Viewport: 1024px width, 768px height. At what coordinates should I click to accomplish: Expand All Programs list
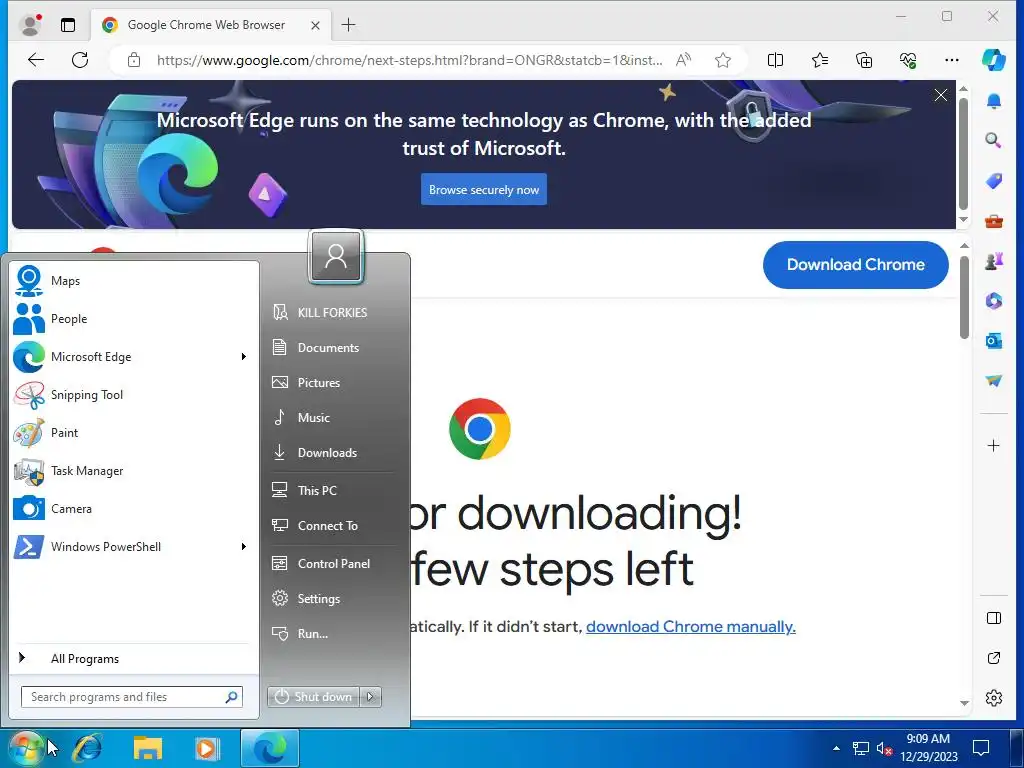coord(134,658)
